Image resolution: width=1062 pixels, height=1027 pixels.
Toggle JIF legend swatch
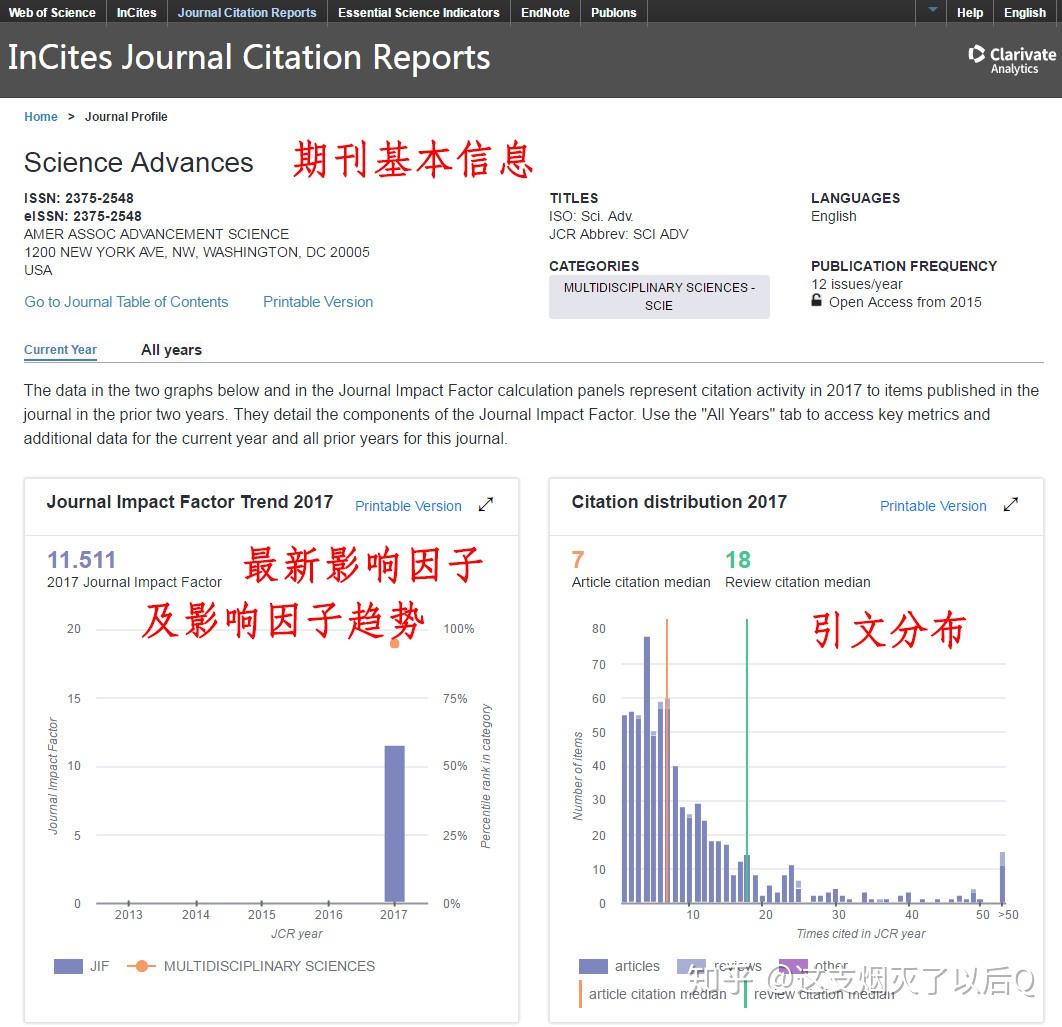click(68, 966)
